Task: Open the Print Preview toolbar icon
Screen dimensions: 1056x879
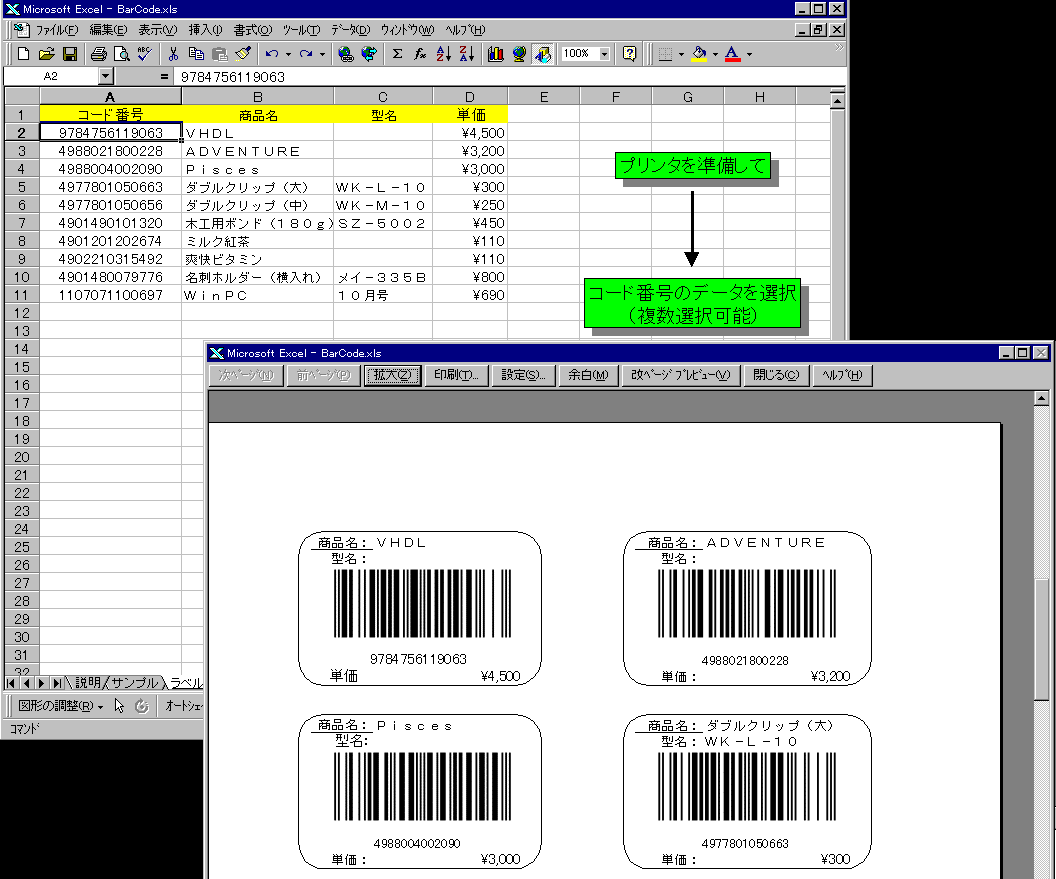Action: [x=121, y=54]
